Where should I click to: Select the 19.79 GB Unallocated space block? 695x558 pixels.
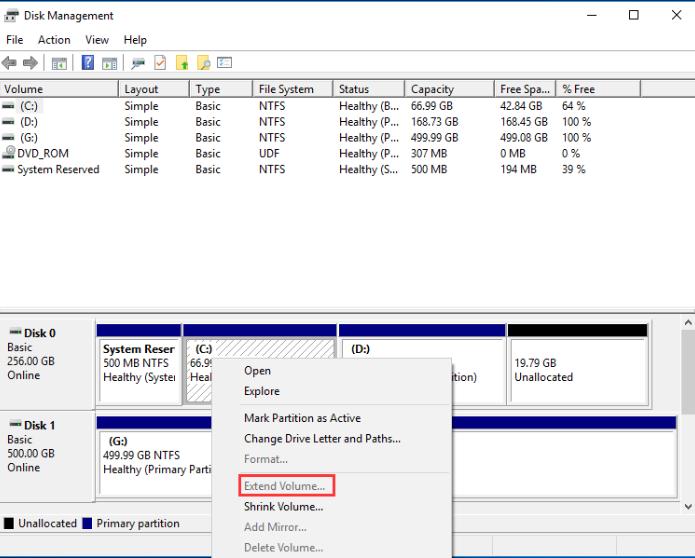point(578,364)
